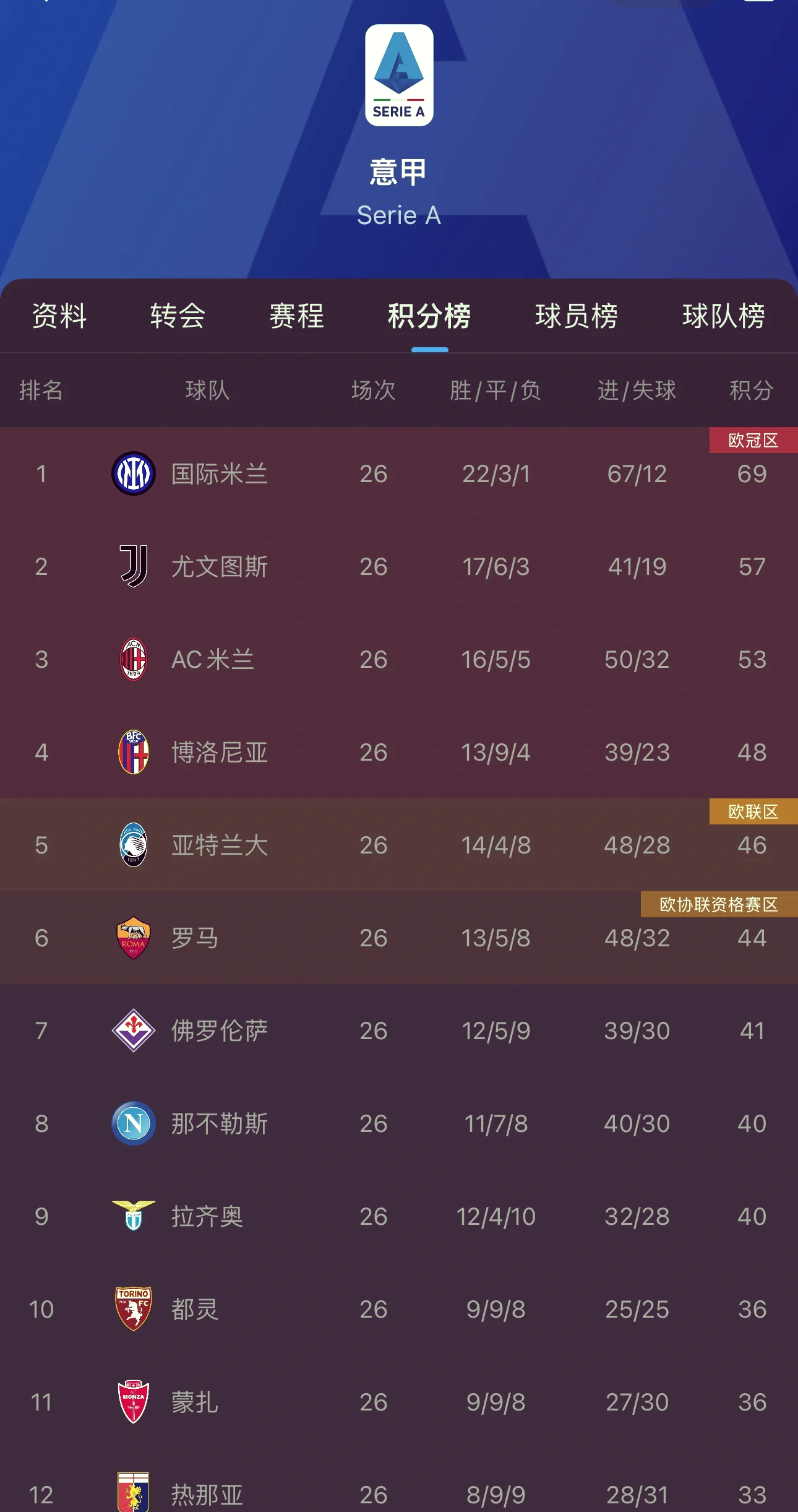This screenshot has height=1512, width=798.
Task: Tap the Fiorentina club crest
Action: [133, 1030]
